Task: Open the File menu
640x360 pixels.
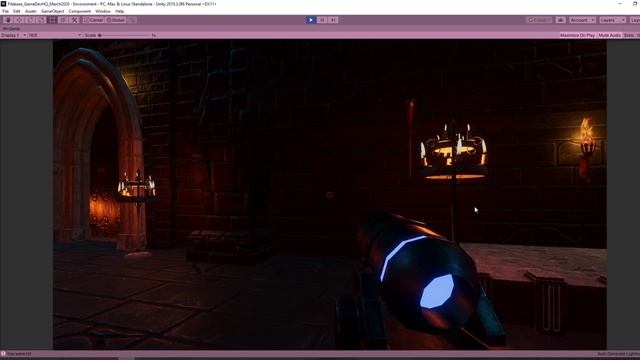Action: [5, 11]
